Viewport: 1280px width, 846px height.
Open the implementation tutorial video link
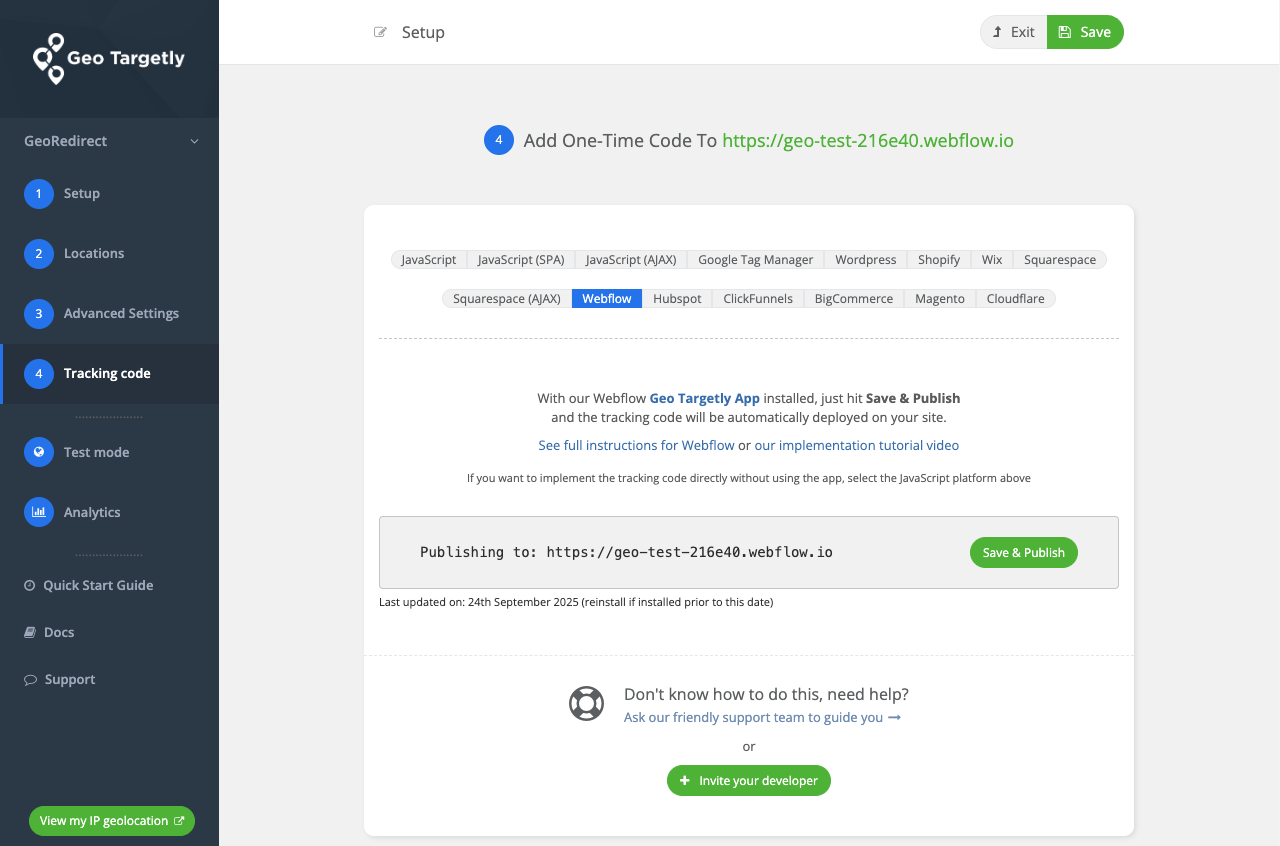coord(857,445)
